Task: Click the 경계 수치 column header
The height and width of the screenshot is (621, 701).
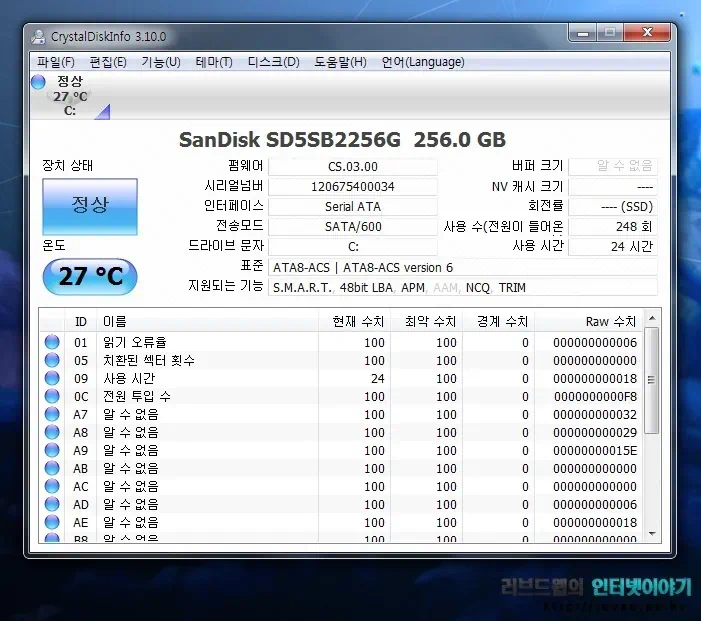Action: click(x=498, y=321)
